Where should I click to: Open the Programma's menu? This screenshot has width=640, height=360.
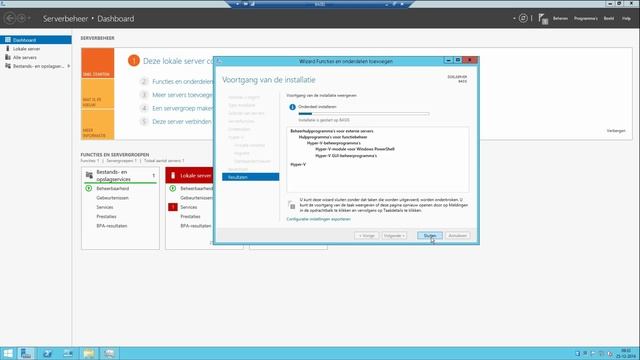tap(585, 18)
